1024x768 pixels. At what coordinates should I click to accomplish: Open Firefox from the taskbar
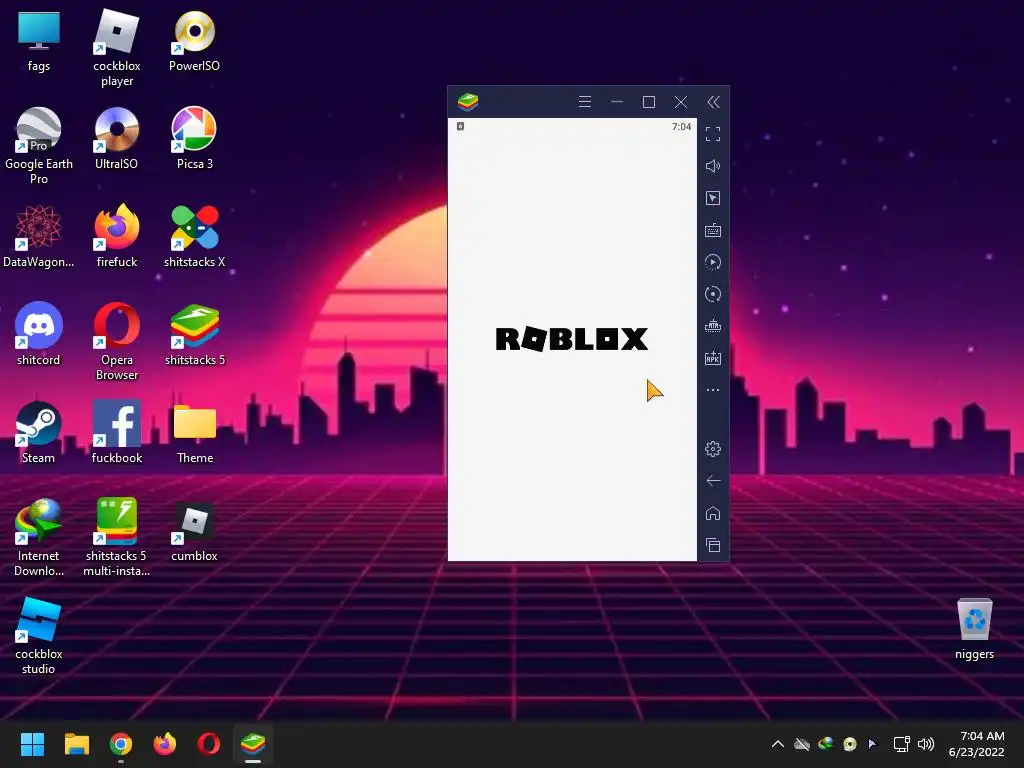165,744
